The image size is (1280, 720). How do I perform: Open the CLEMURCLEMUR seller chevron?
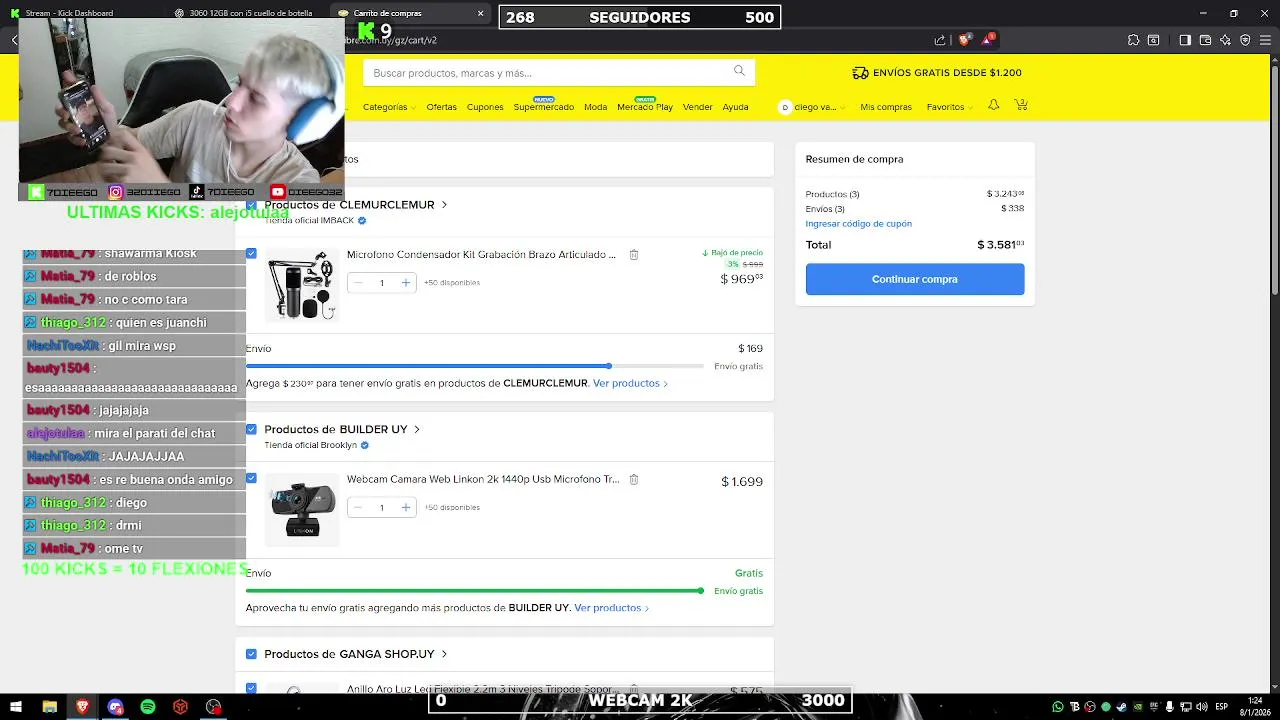coord(444,205)
